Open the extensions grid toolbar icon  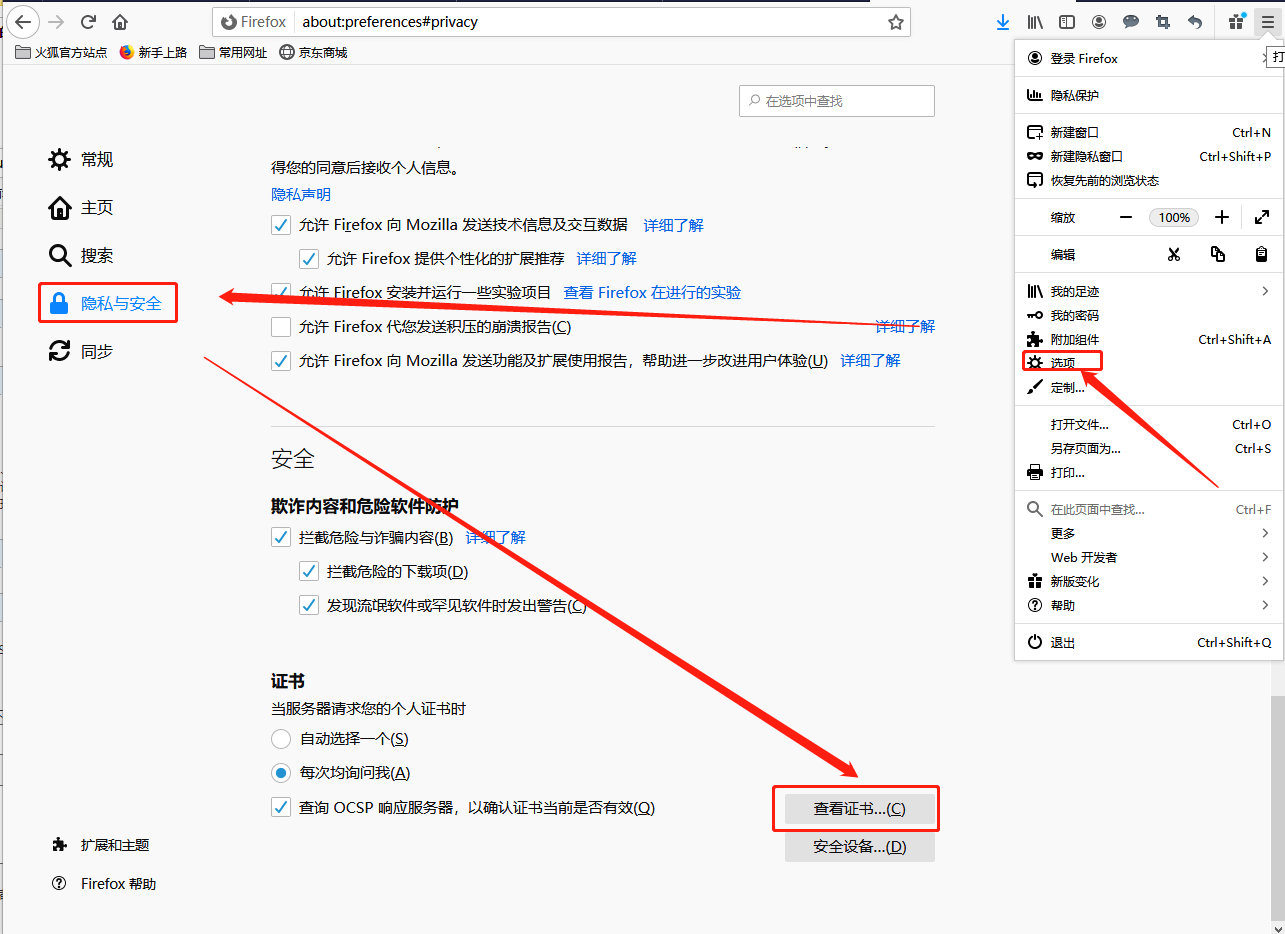1237,21
